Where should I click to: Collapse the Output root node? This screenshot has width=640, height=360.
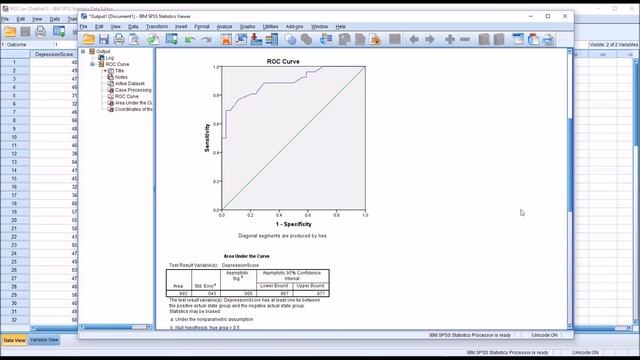coord(83,51)
